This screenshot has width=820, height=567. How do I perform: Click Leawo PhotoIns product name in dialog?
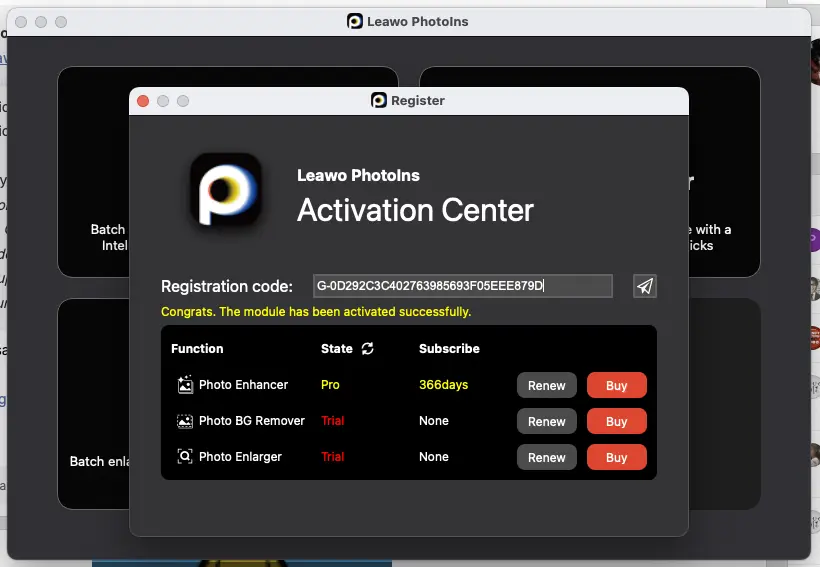tap(358, 175)
